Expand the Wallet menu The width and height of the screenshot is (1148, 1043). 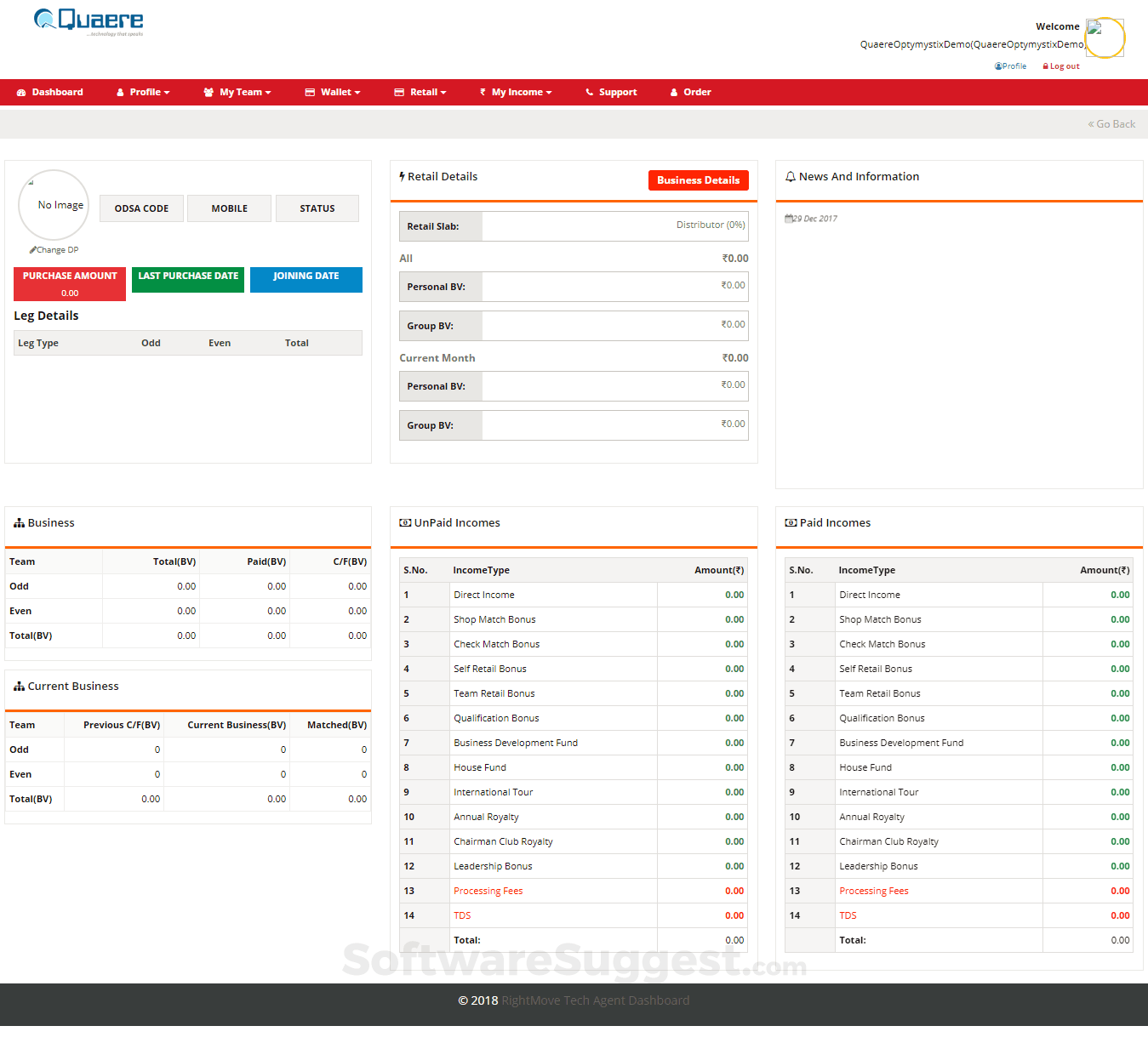(333, 93)
